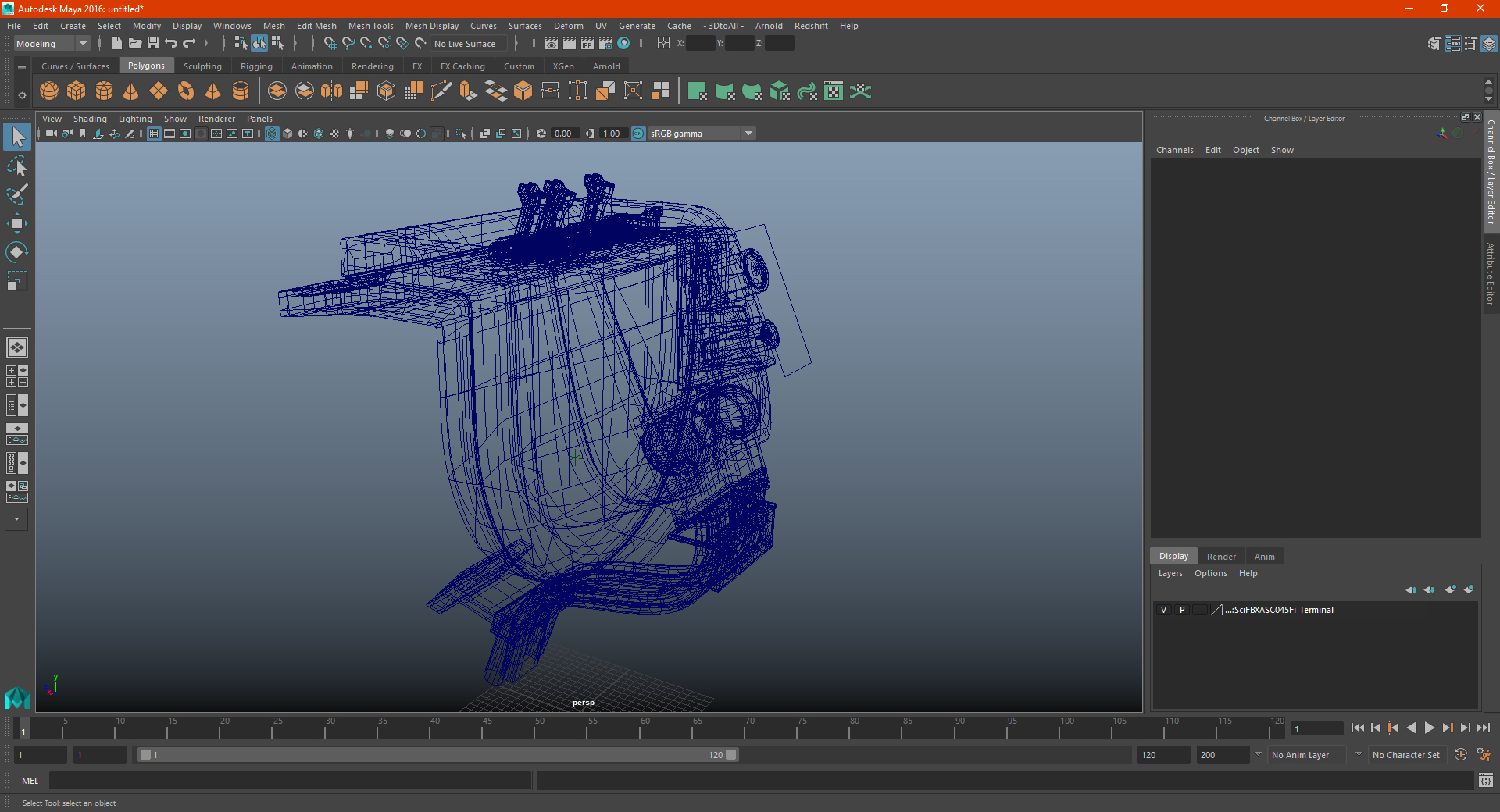Toggle layer visibility V box for Terminal layer

coord(1163,610)
